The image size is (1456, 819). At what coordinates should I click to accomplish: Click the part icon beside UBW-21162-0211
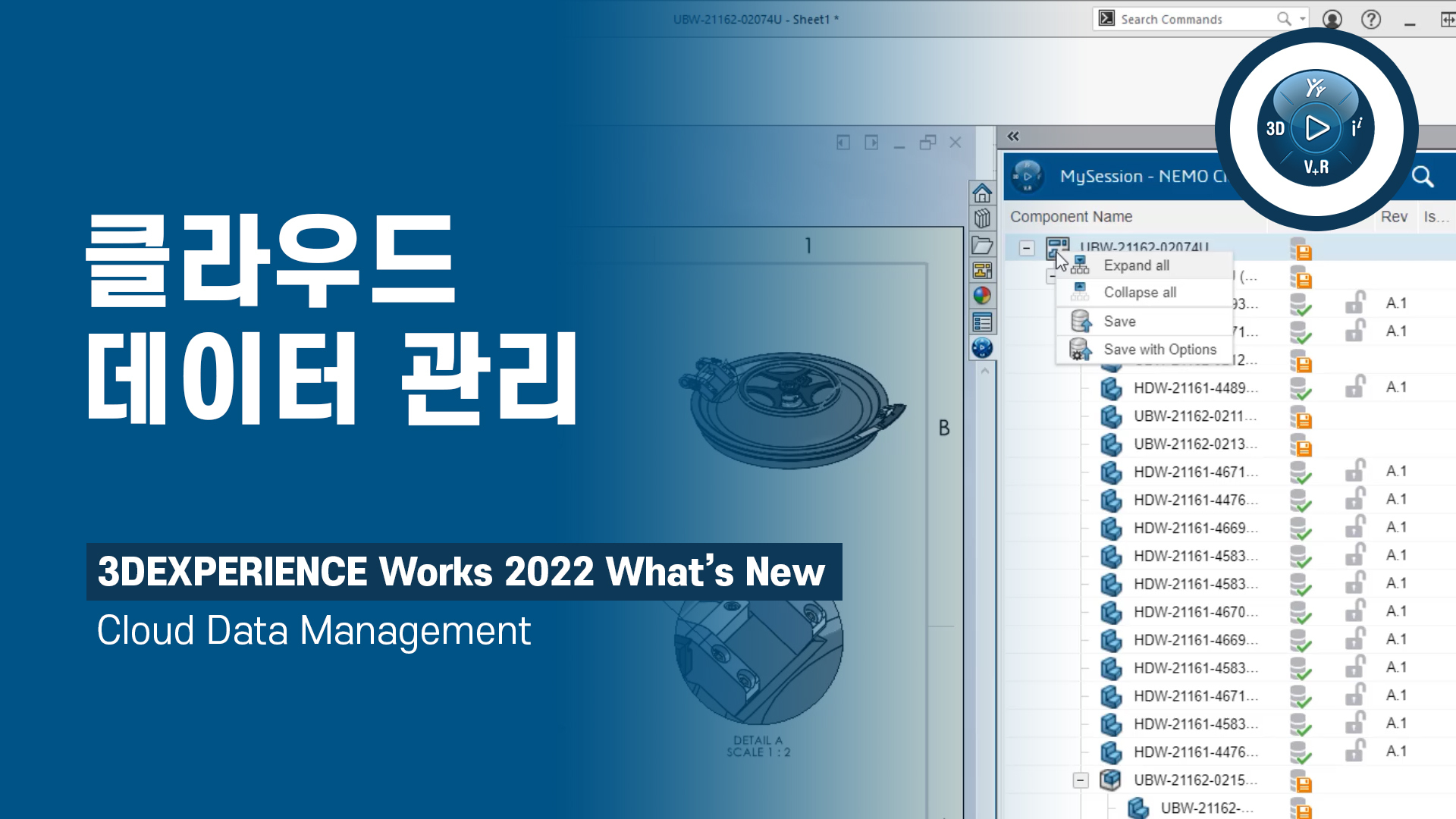click(1111, 416)
